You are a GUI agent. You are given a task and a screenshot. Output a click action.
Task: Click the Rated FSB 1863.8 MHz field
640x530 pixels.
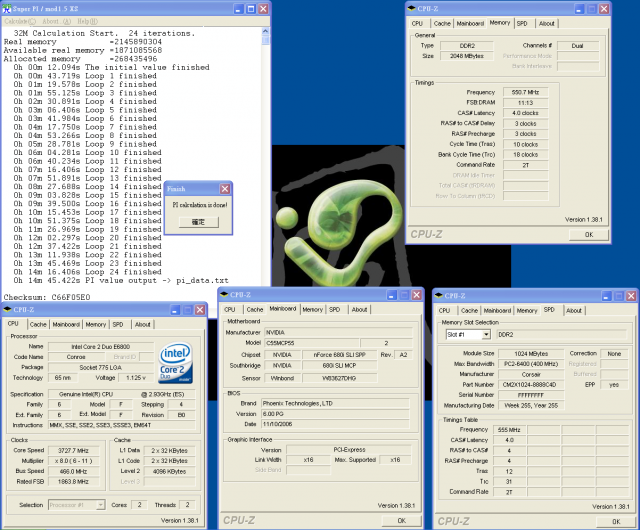pos(73,481)
